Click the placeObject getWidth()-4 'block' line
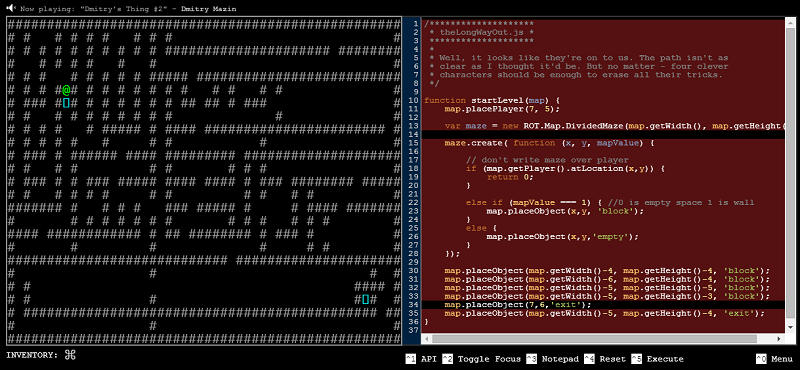 pyautogui.click(x=607, y=270)
